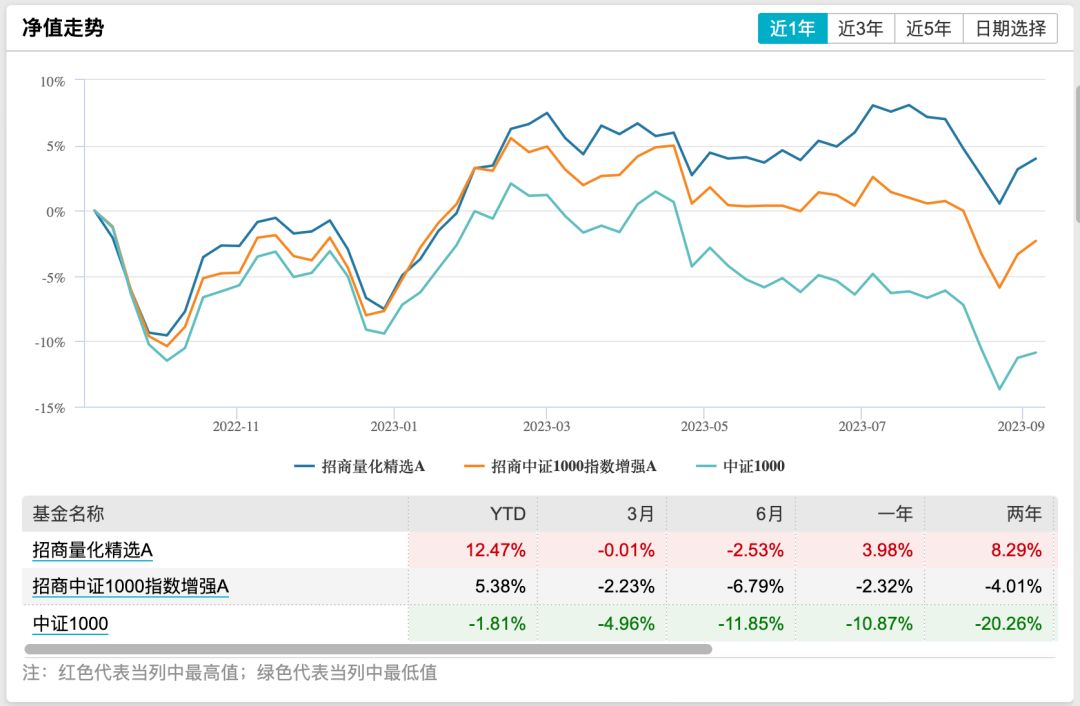This screenshot has width=1080, height=706.
Task: Select the -20.26% two-year value cell
Action: coord(1008,623)
